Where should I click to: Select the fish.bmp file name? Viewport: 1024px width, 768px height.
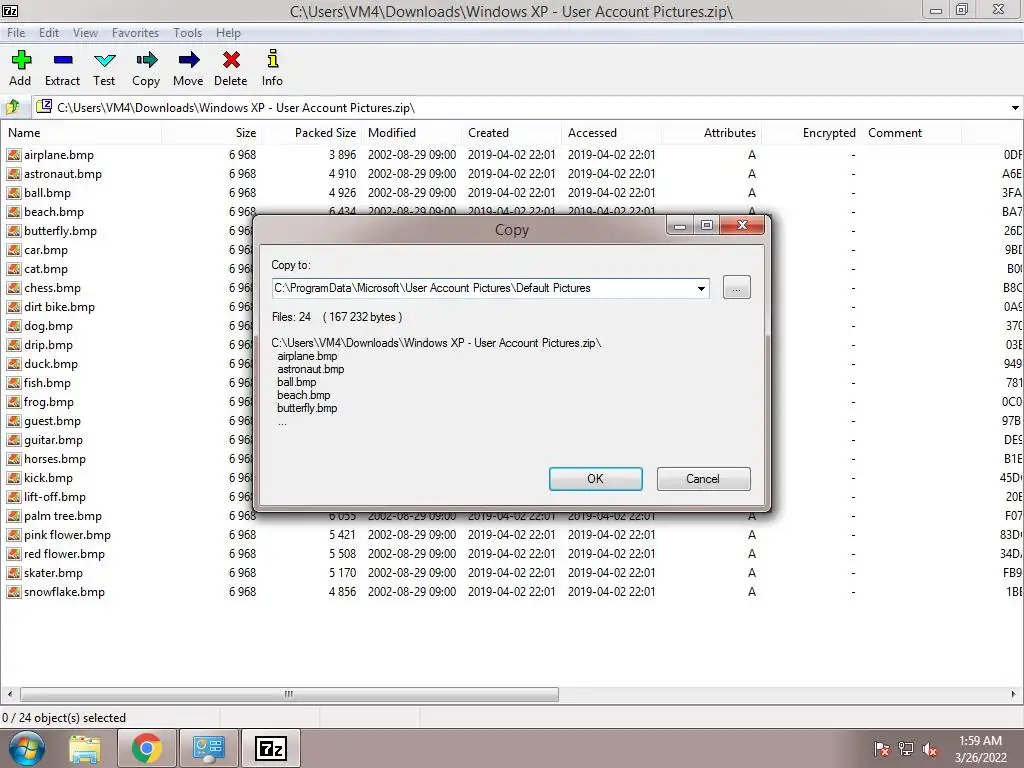[47, 383]
